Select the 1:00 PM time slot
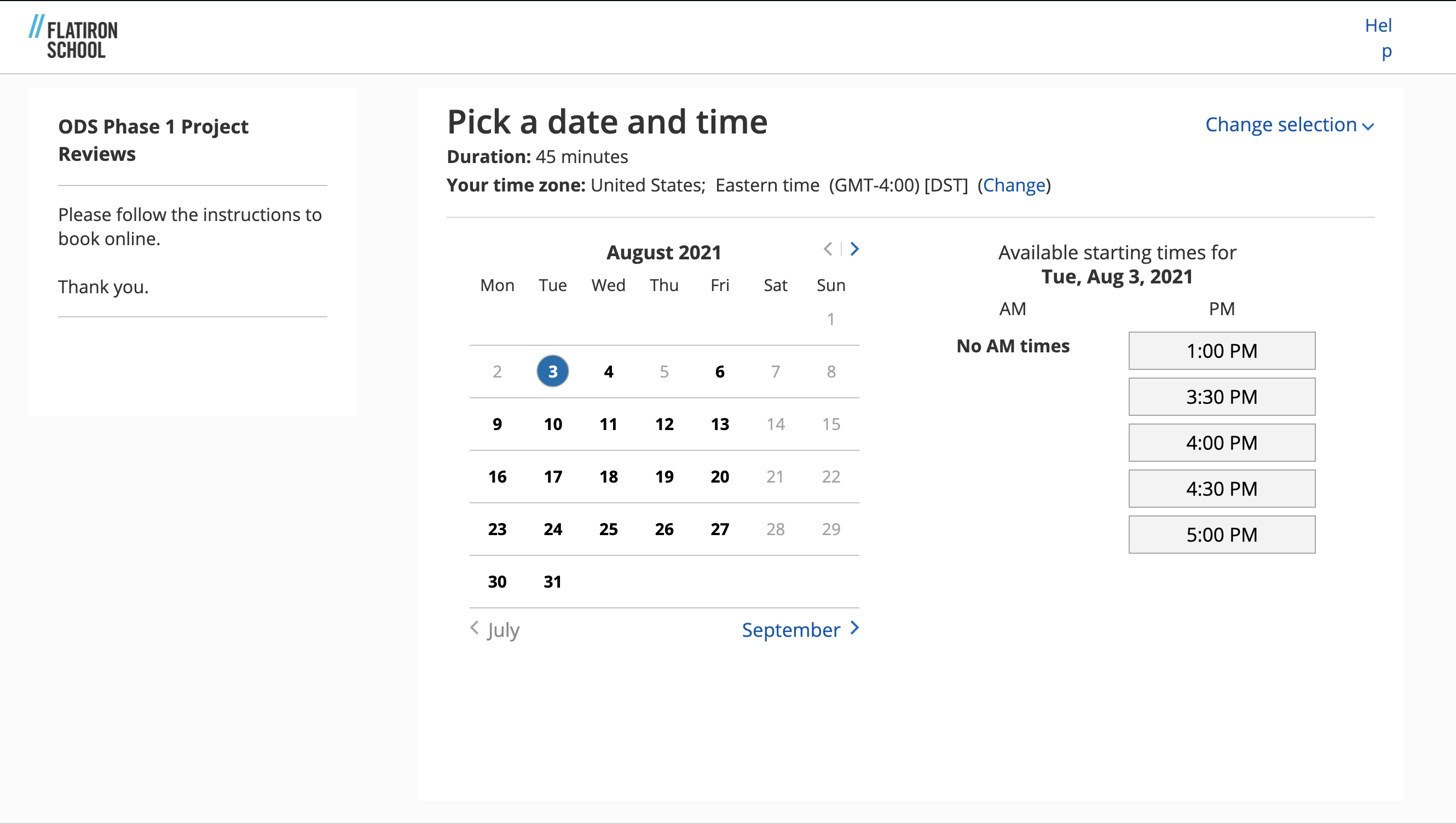This screenshot has height=824, width=1456. tap(1222, 350)
